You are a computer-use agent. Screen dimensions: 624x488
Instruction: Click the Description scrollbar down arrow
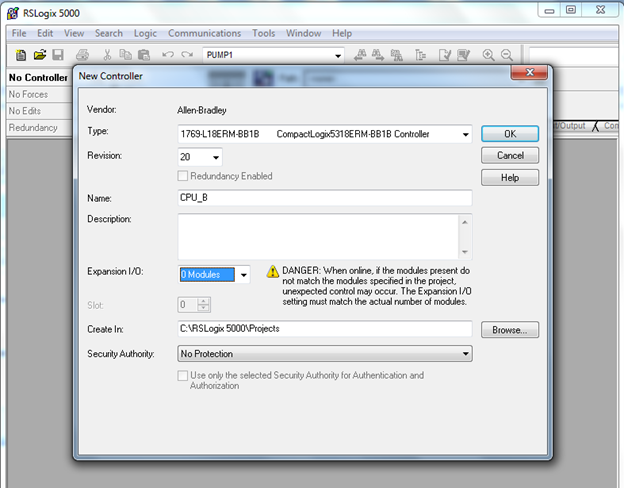click(465, 252)
